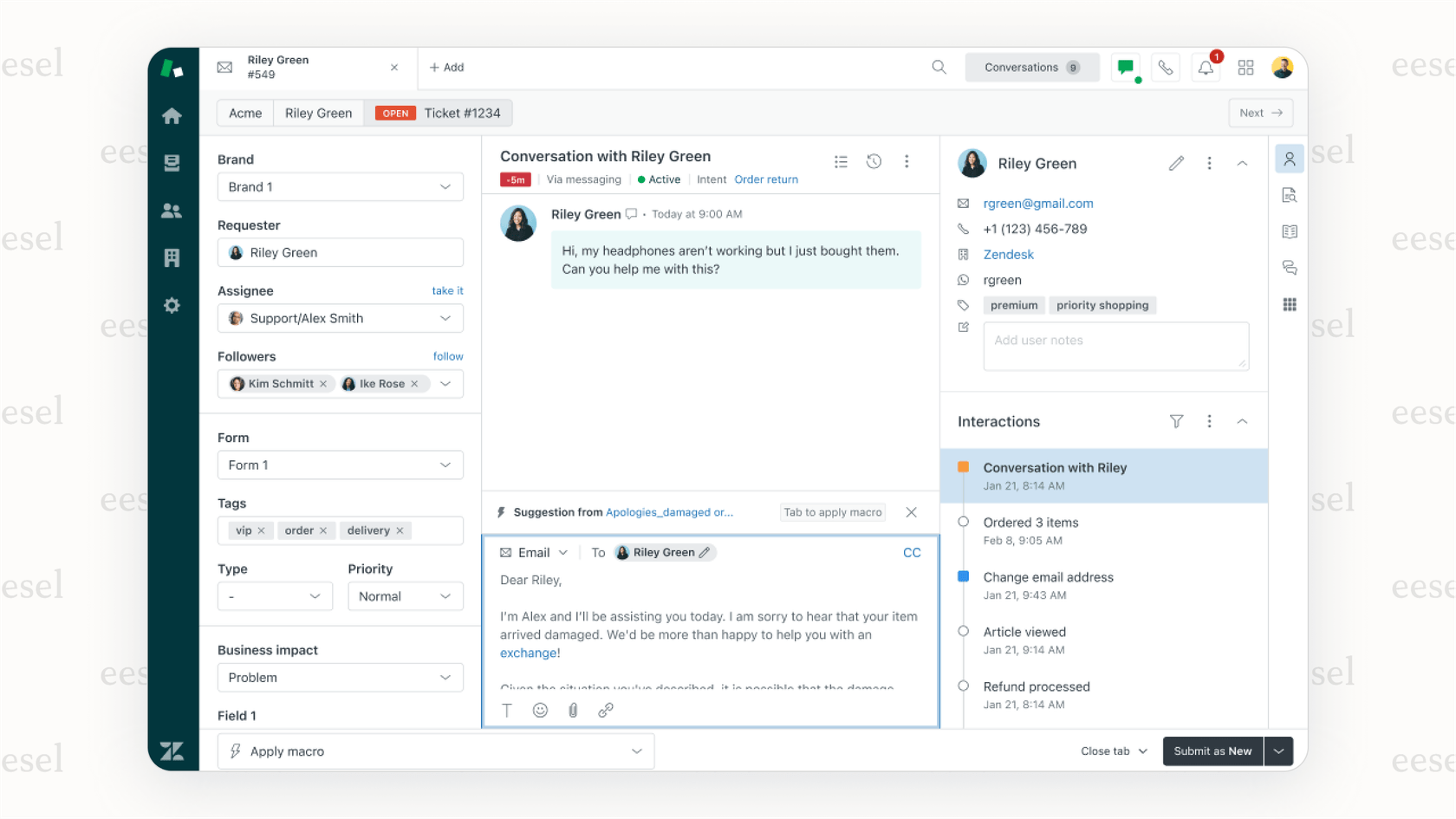Click 'take it' to assign the ticket
The image size is (1456, 819).
447,290
